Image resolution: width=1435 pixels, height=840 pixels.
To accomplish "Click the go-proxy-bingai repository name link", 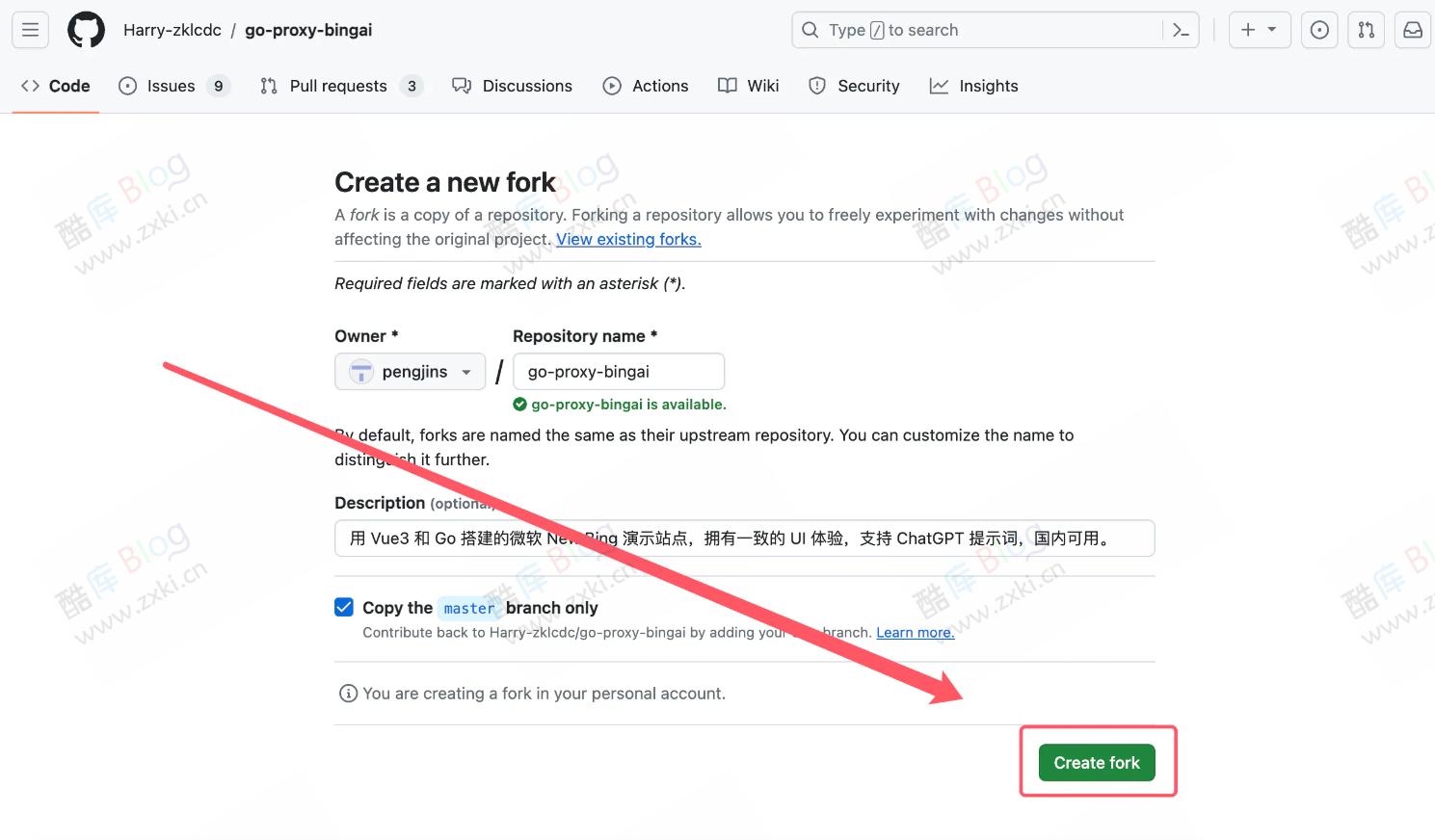I will click(x=307, y=30).
